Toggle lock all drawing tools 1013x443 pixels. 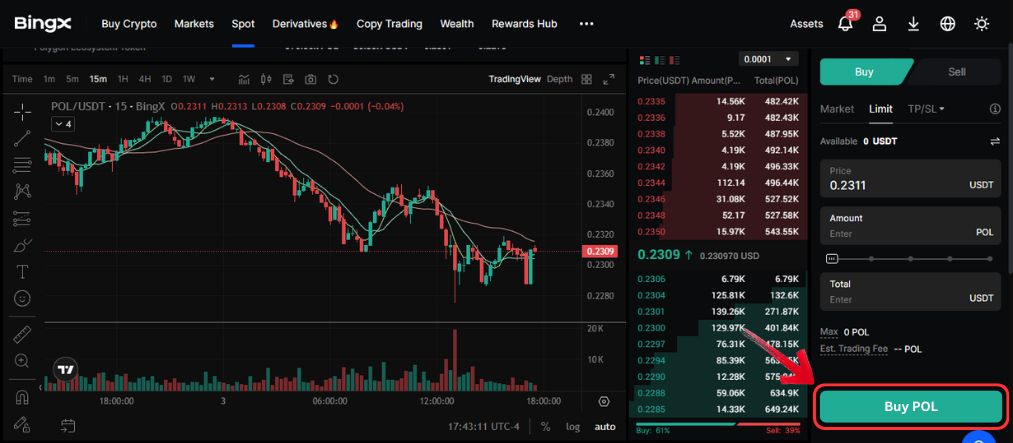pos(23,423)
